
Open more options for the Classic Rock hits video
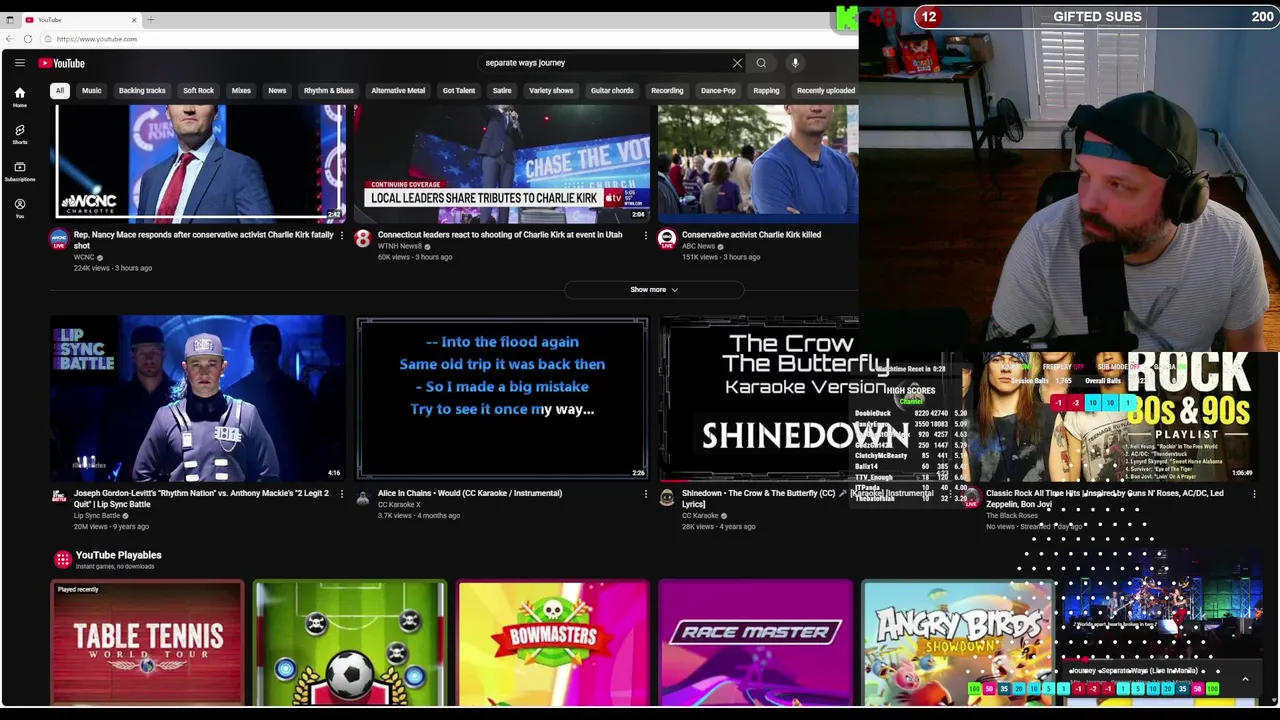(1254, 494)
